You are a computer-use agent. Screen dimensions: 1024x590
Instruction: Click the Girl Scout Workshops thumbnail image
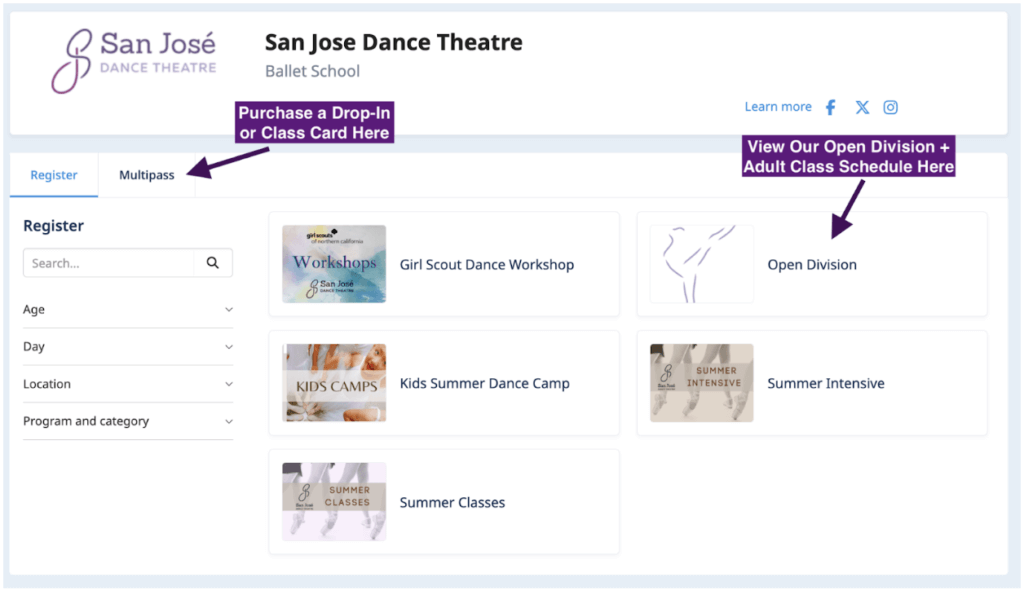click(x=334, y=264)
